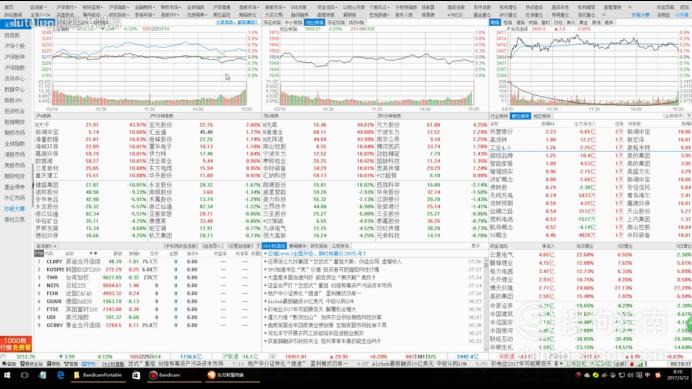
Task: Click the 设置自选股 button above the watchlist
Action: click(241, 246)
